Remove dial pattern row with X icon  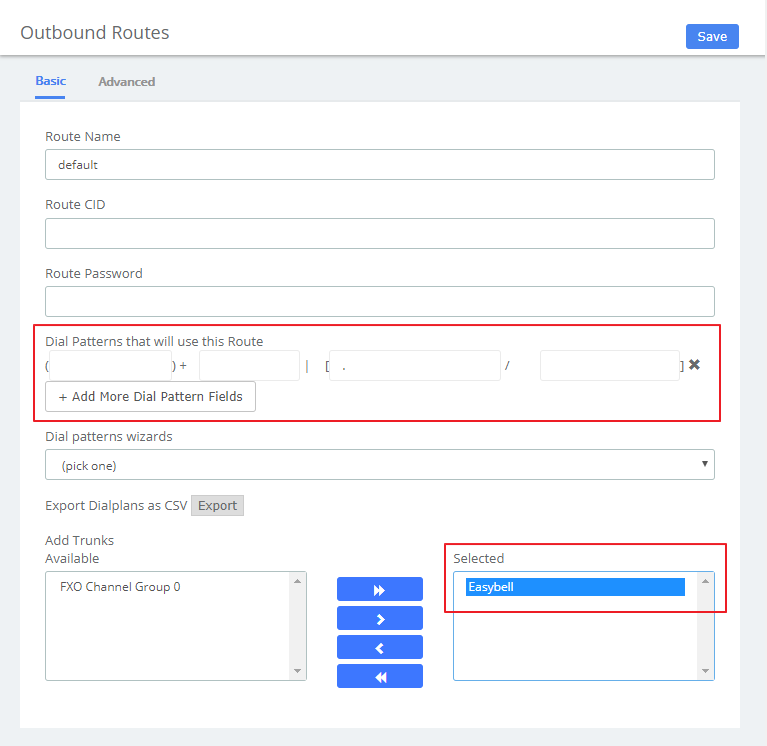tap(694, 365)
